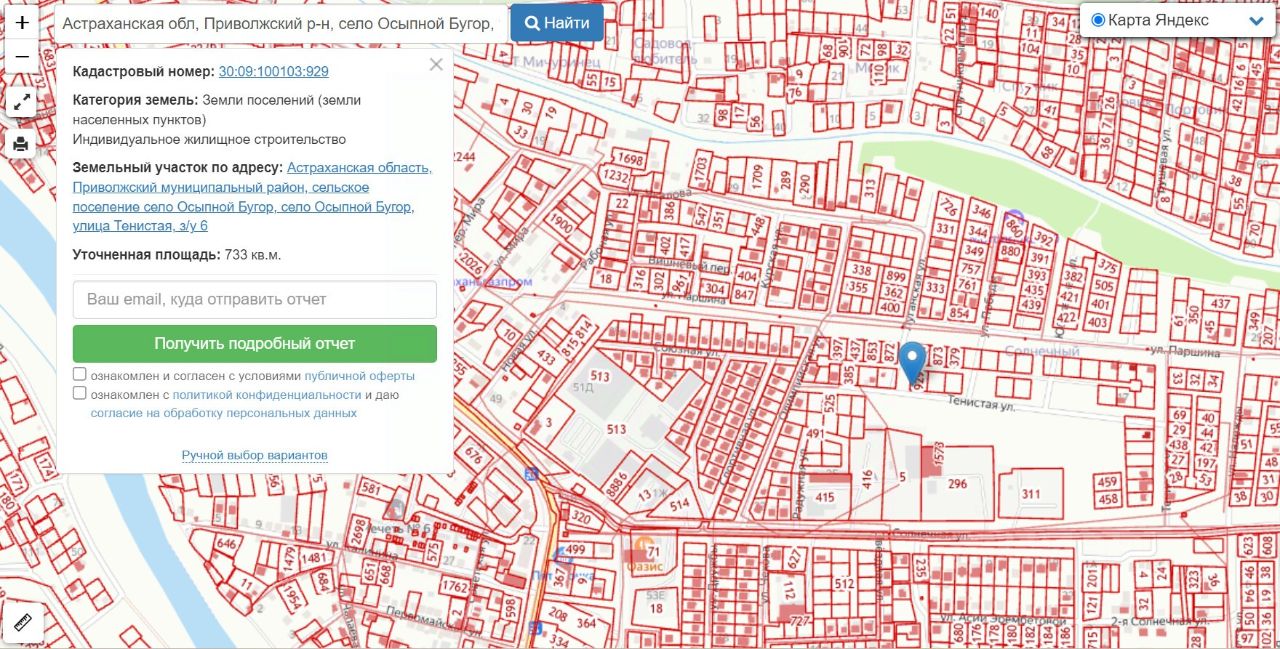Click Ручной выбор вариантов link
Screen dimensions: 1280x649
coord(254,455)
